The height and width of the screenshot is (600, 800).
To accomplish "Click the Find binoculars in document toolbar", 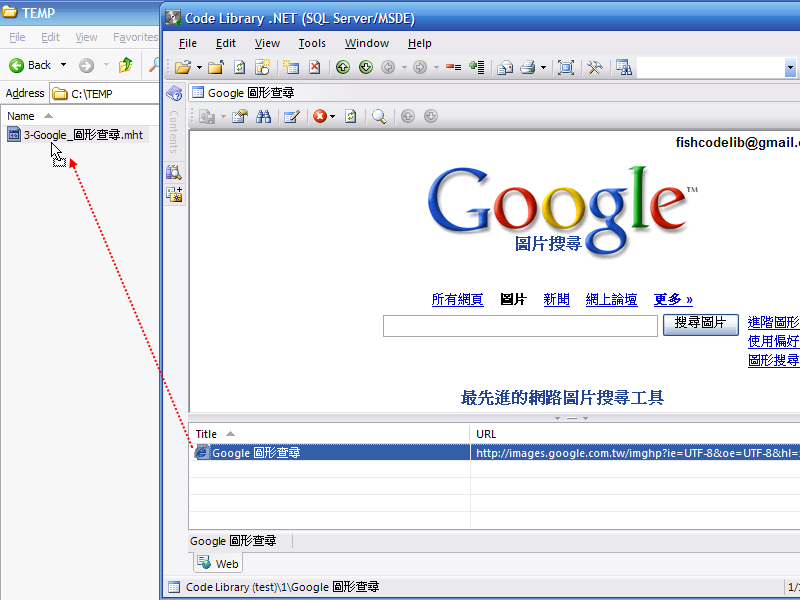I will pos(263,116).
